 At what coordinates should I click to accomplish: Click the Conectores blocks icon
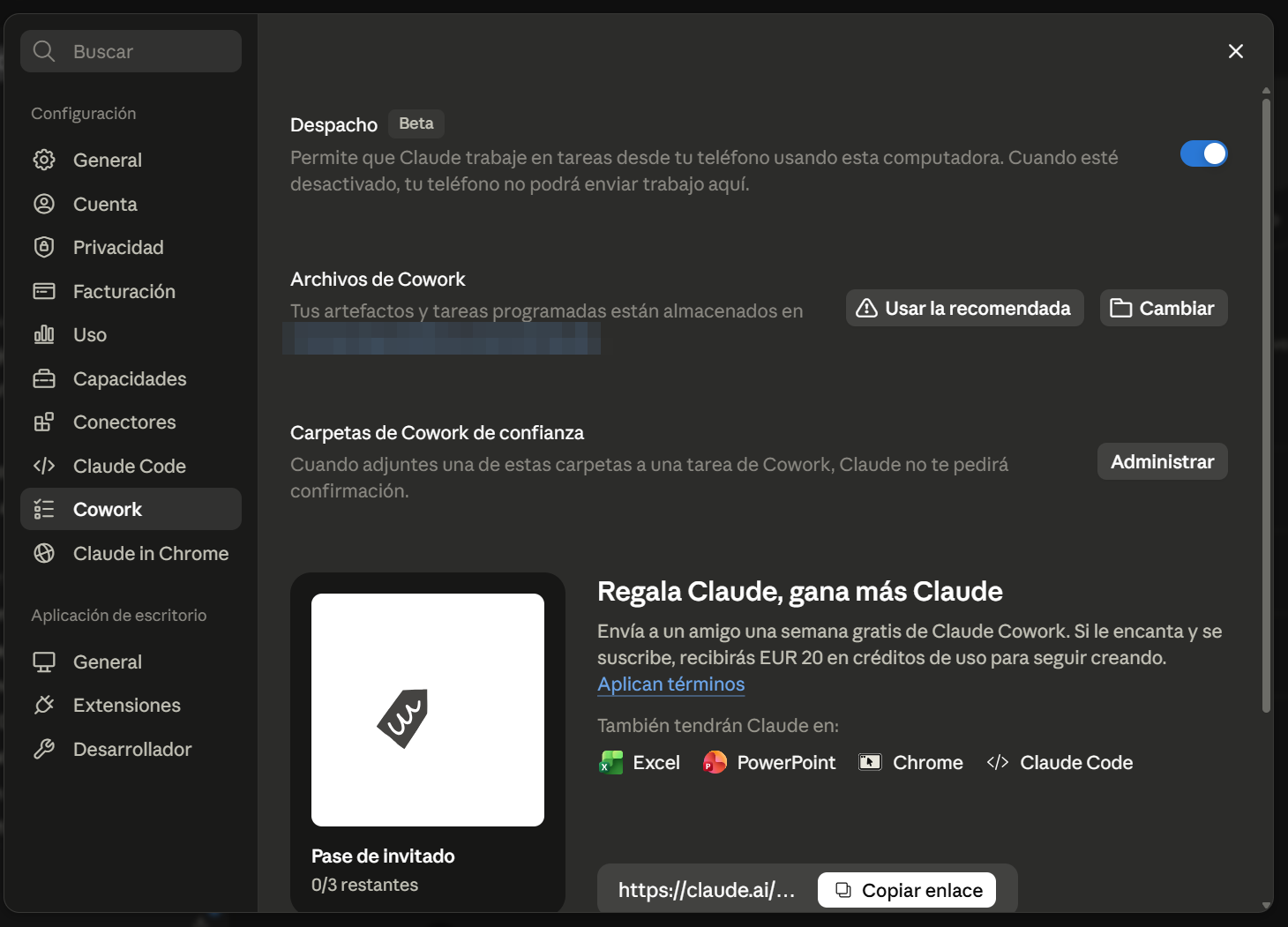point(44,422)
